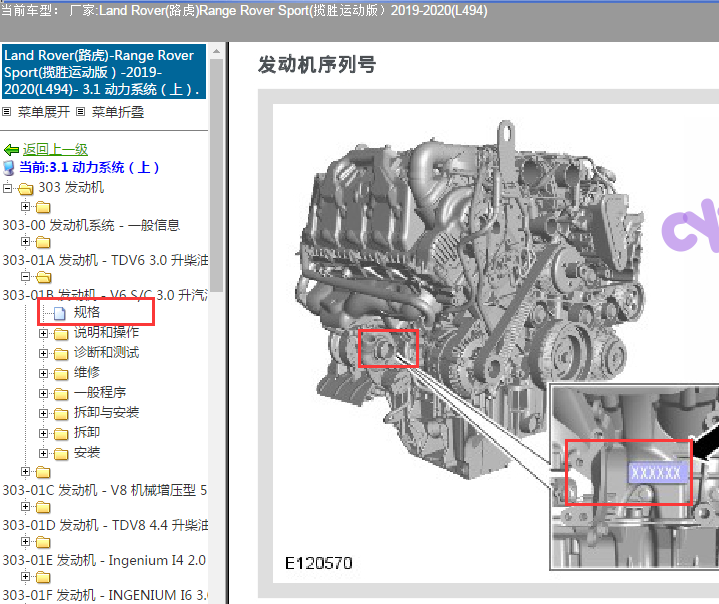Viewport: 719px width, 604px height.
Task: Open the 规格 document
Action: tap(87, 312)
